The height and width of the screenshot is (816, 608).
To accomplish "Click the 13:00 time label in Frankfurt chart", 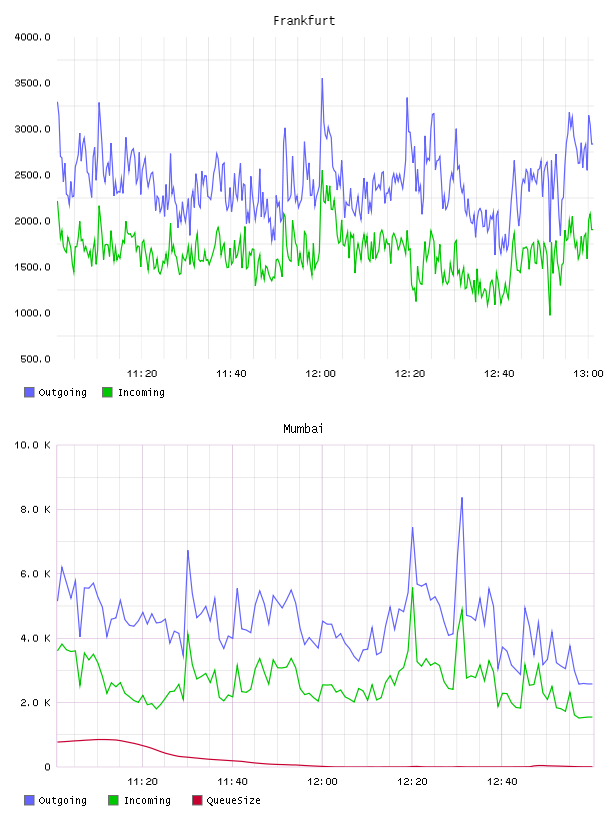I will tap(588, 374).
